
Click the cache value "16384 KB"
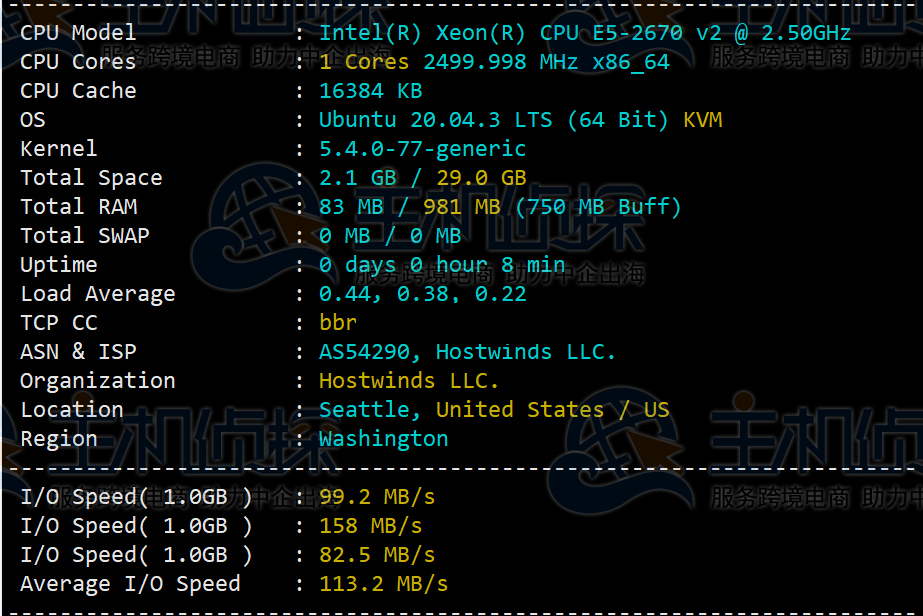click(370, 91)
